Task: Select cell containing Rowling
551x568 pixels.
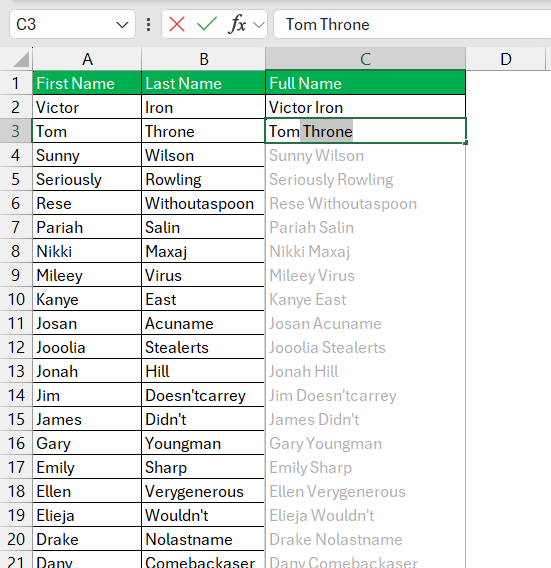Action: click(x=203, y=179)
